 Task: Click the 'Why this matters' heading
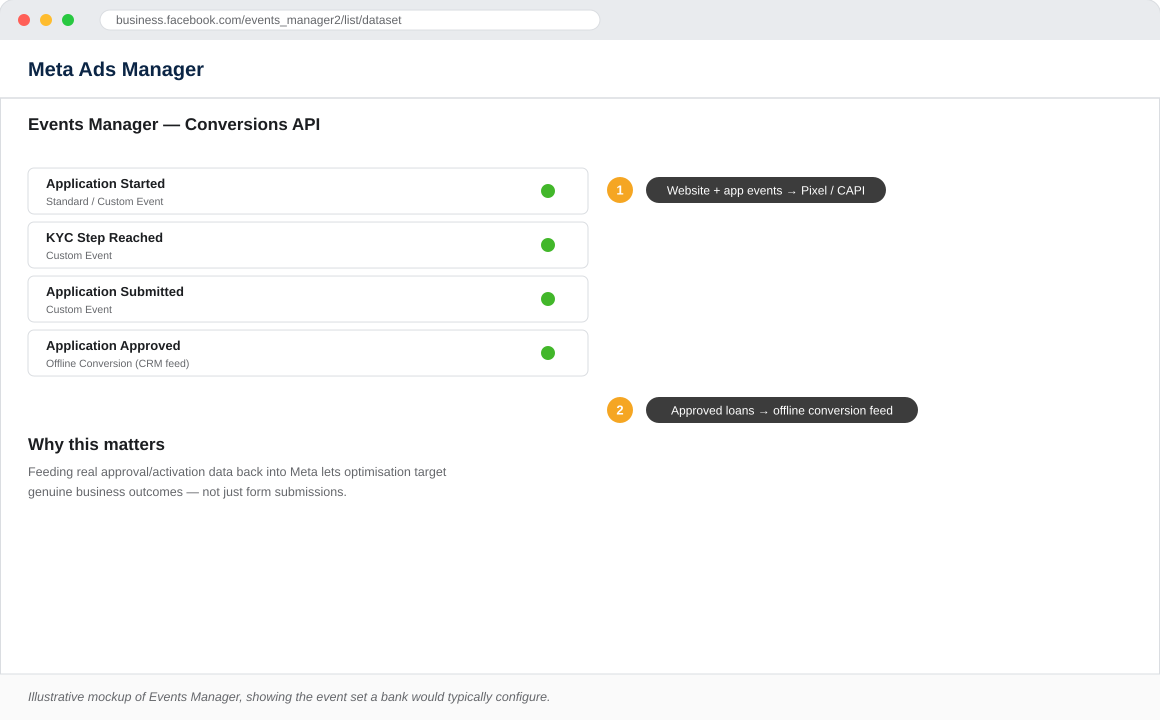click(x=96, y=444)
